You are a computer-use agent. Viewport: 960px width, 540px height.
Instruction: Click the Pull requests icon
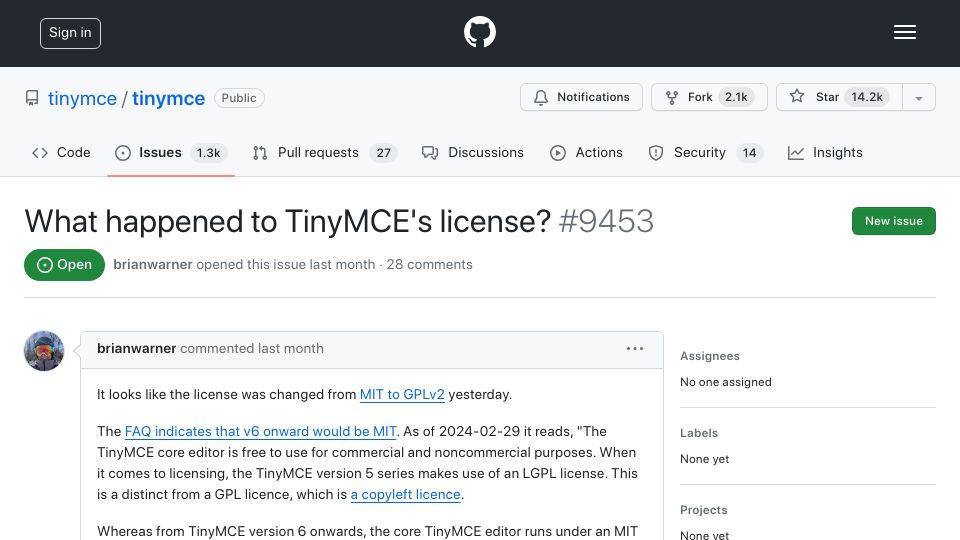(260, 152)
